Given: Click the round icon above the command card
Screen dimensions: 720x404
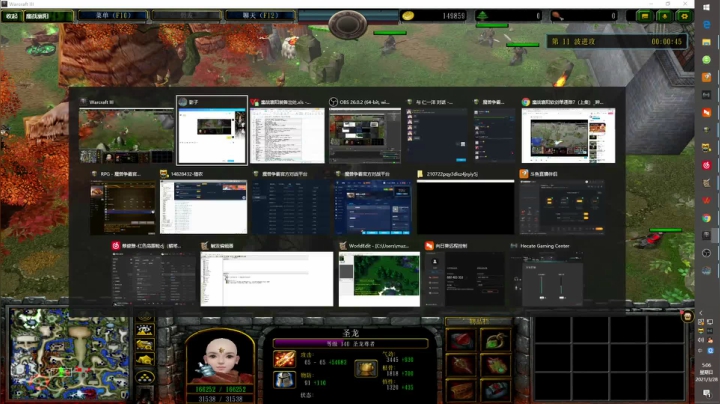Looking at the screenshot, I should point(687,316).
